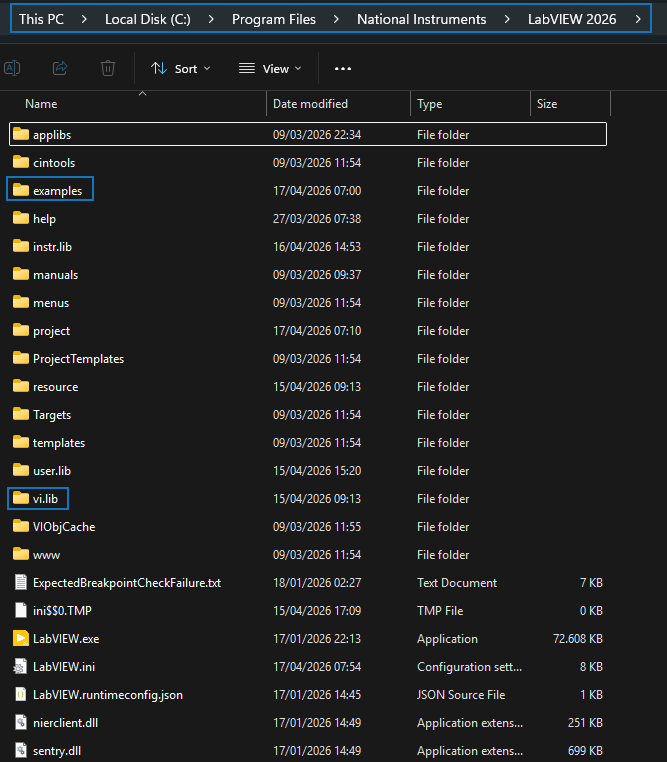667x762 pixels.
Task: Expand the chevron after LabVIEW 2026 breadcrumb
Action: [638, 19]
